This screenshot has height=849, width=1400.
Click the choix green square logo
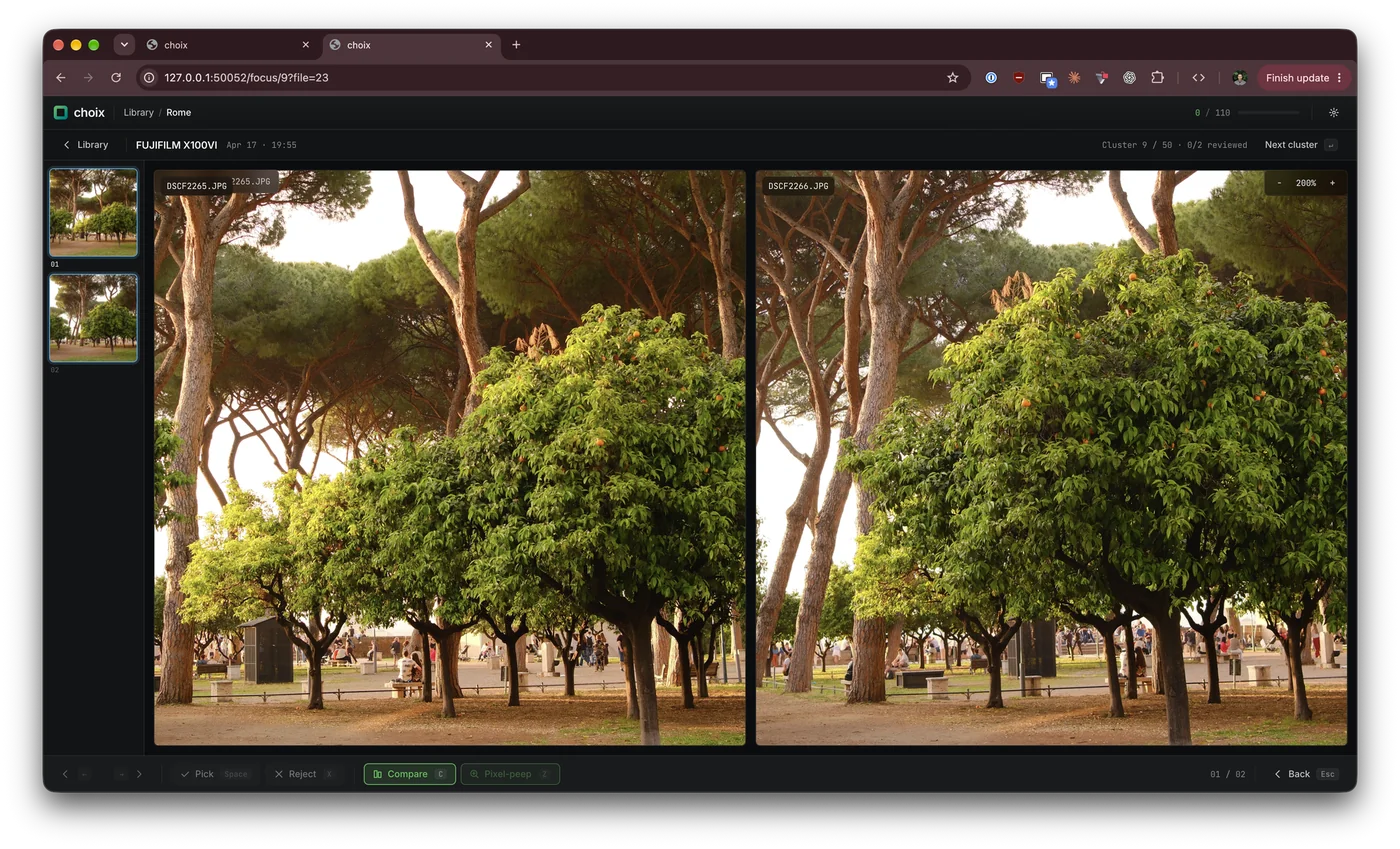pyautogui.click(x=60, y=113)
